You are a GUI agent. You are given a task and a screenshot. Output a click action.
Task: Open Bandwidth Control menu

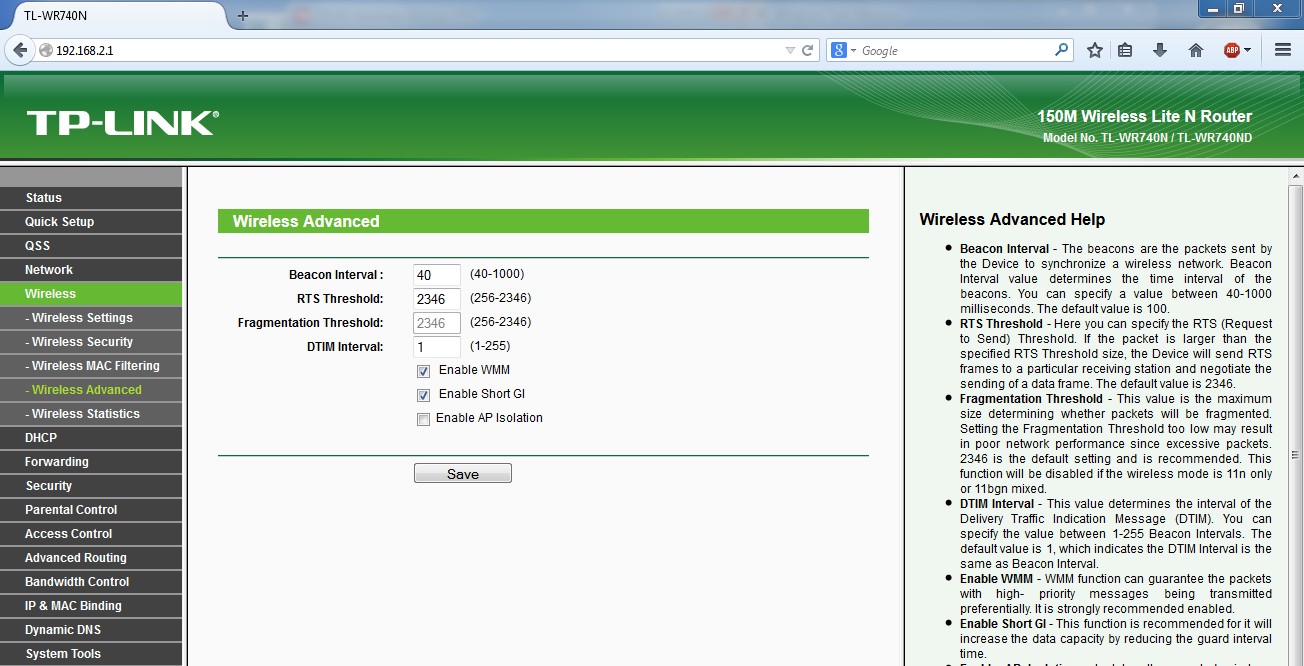[91, 582]
